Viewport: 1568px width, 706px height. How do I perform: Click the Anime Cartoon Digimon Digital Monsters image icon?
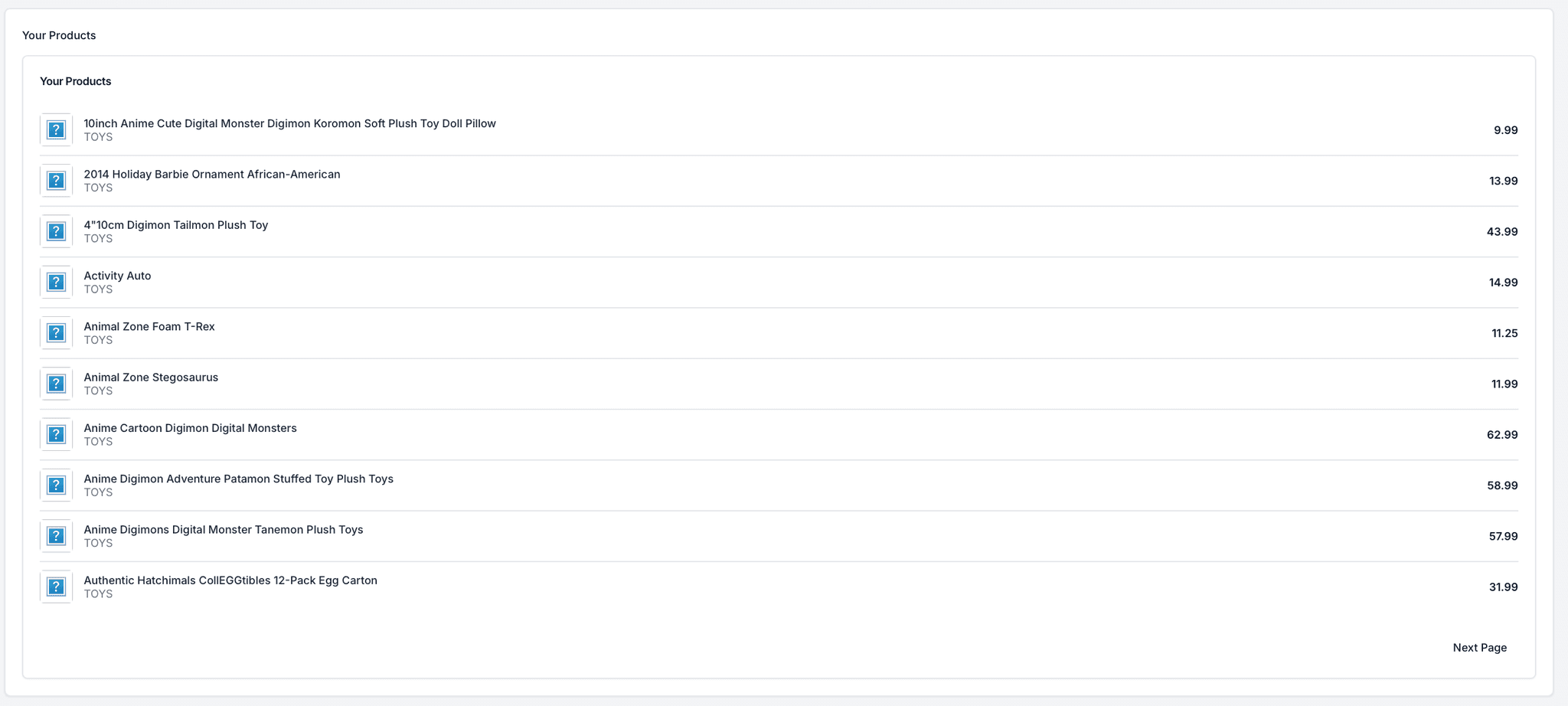[56, 433]
